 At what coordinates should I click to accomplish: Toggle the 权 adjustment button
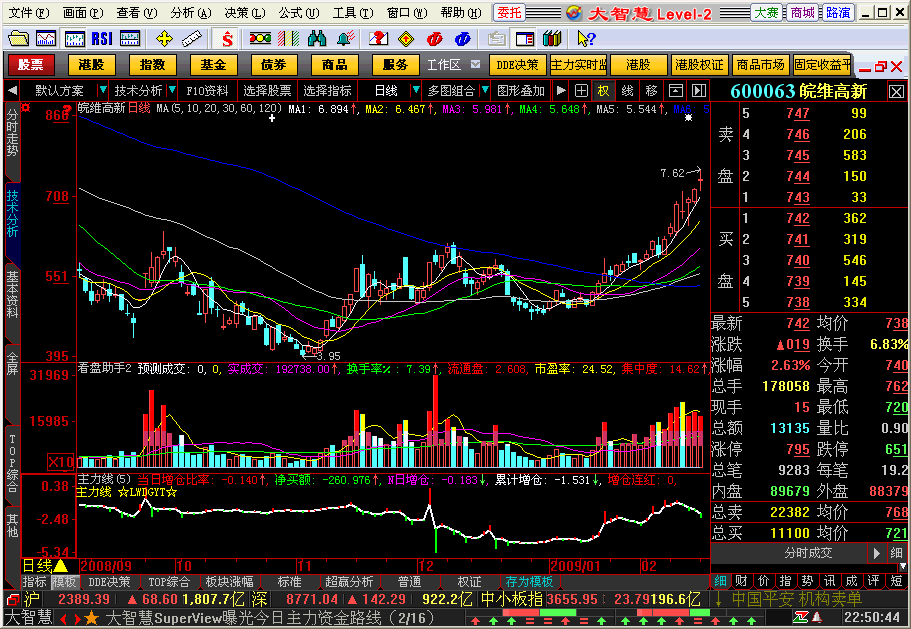[x=604, y=91]
